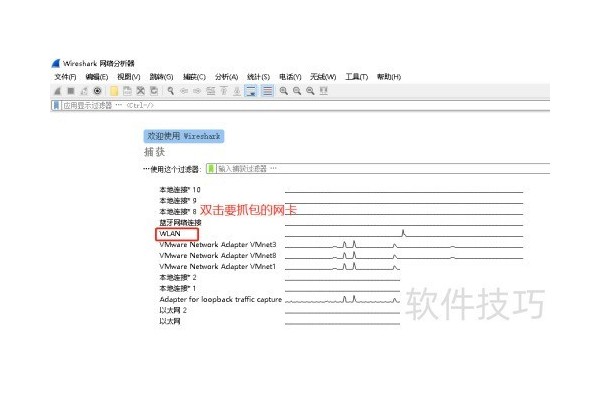Click the display filter bookmark icon

point(56,105)
